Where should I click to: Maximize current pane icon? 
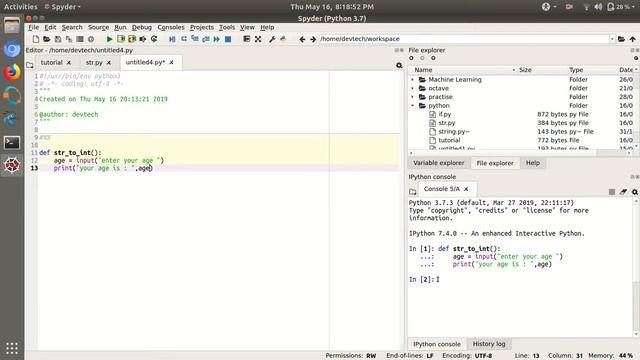[247, 39]
